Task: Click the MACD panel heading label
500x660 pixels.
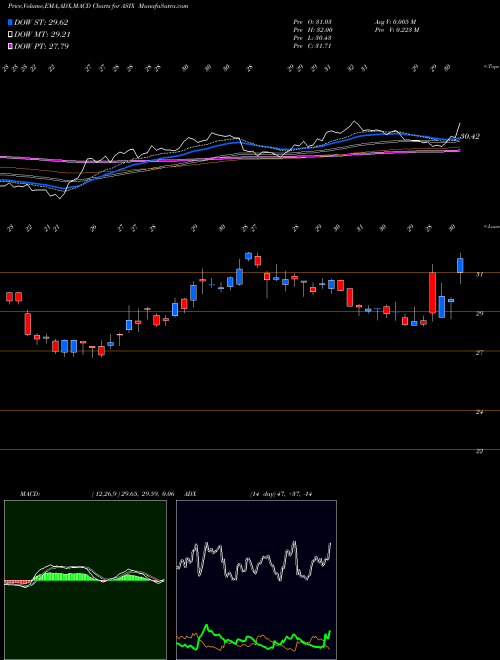Action: tap(30, 494)
